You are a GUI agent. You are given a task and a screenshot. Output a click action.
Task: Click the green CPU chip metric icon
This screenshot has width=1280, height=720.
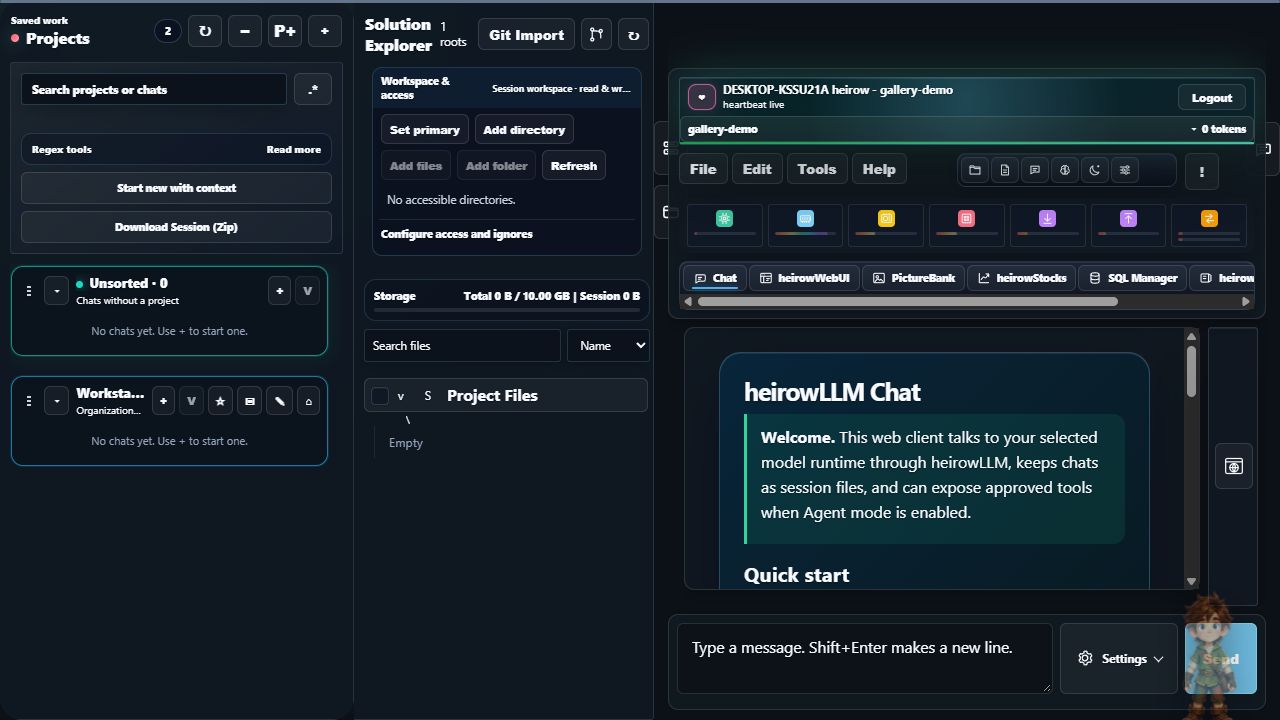(725, 218)
